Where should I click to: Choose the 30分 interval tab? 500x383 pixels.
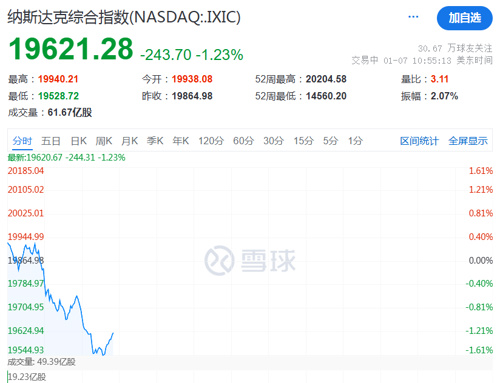coord(273,141)
